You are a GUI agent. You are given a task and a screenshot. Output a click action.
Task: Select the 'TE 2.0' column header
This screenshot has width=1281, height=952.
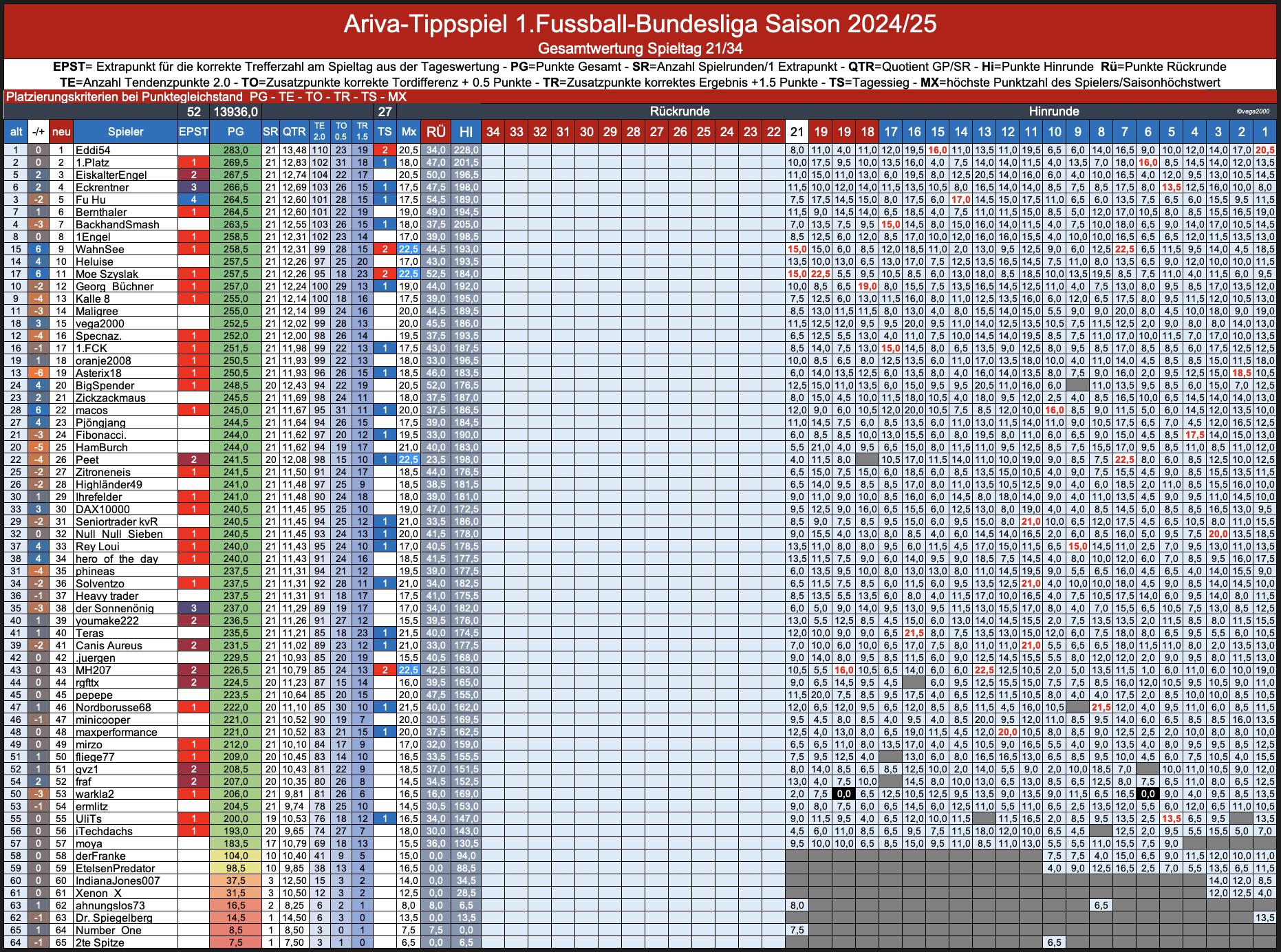(319, 131)
